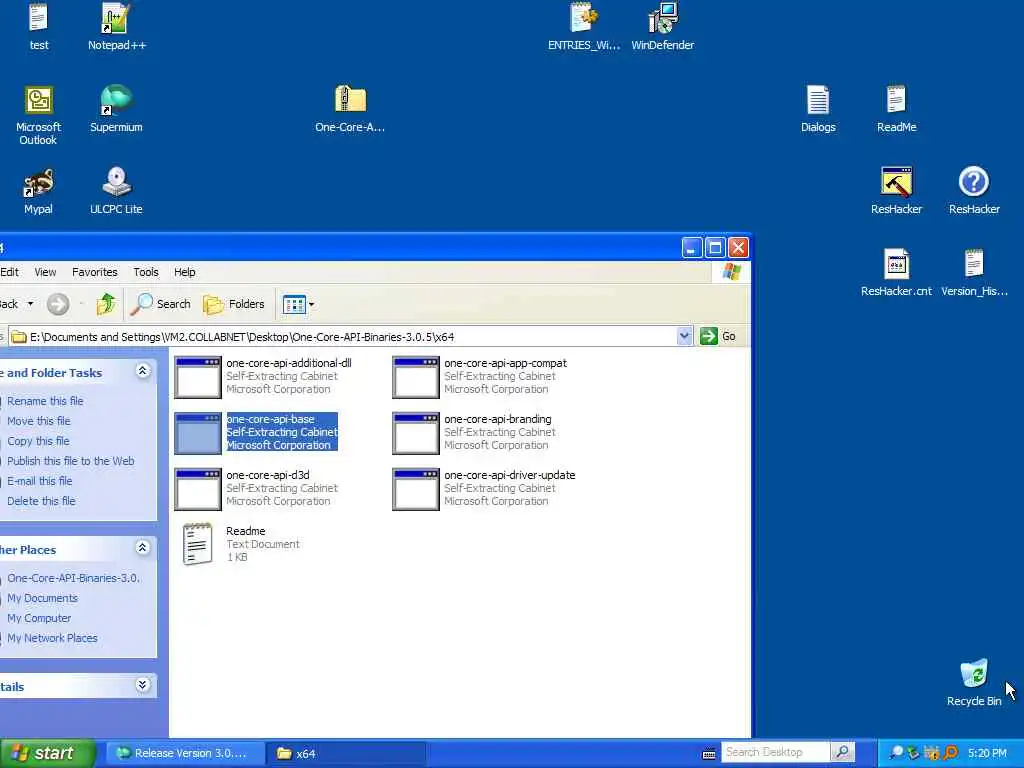The width and height of the screenshot is (1024, 768).
Task: Select the Mypal desktop shortcut
Action: pos(39,191)
